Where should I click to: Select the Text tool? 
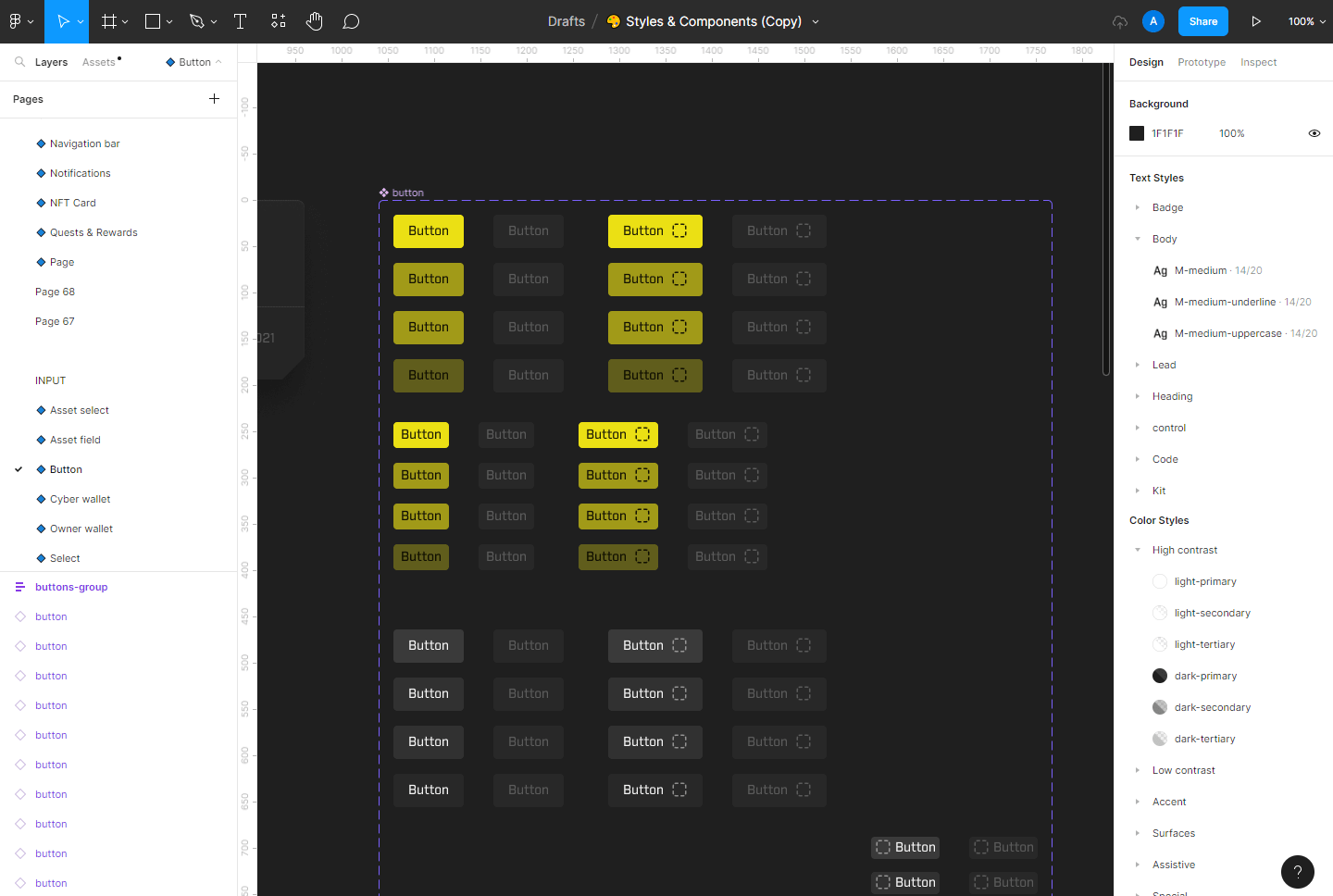pyautogui.click(x=240, y=21)
